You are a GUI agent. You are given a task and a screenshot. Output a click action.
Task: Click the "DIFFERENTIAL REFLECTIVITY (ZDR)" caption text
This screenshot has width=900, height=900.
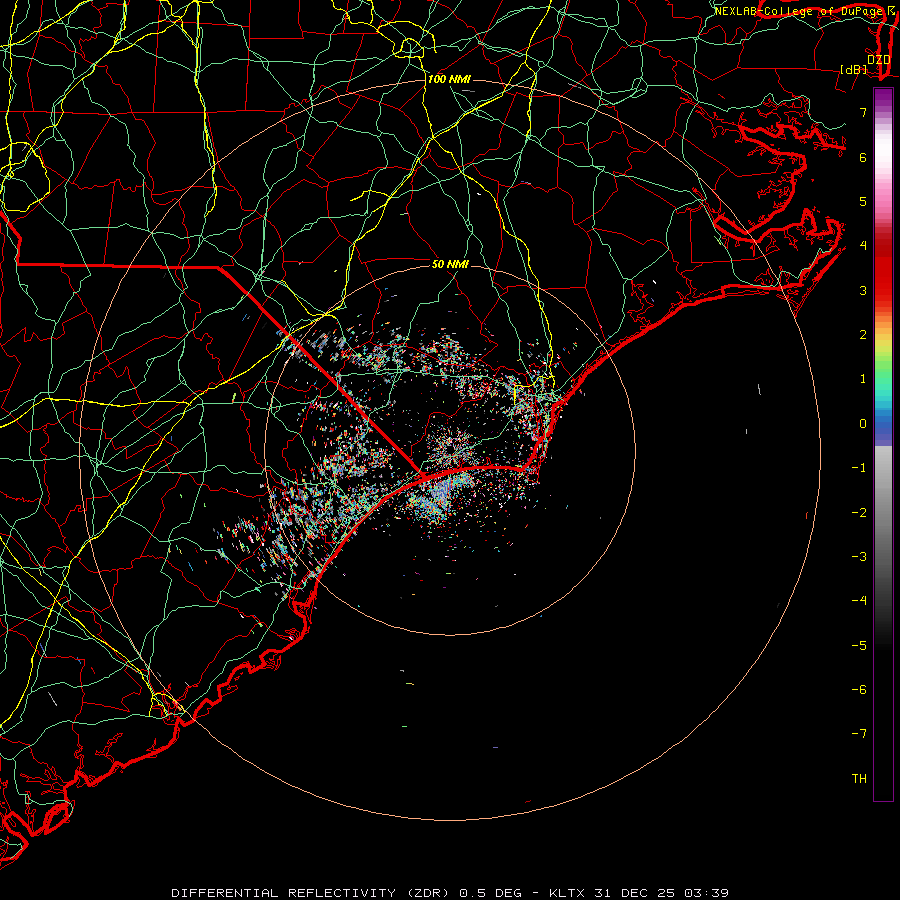coord(313,893)
